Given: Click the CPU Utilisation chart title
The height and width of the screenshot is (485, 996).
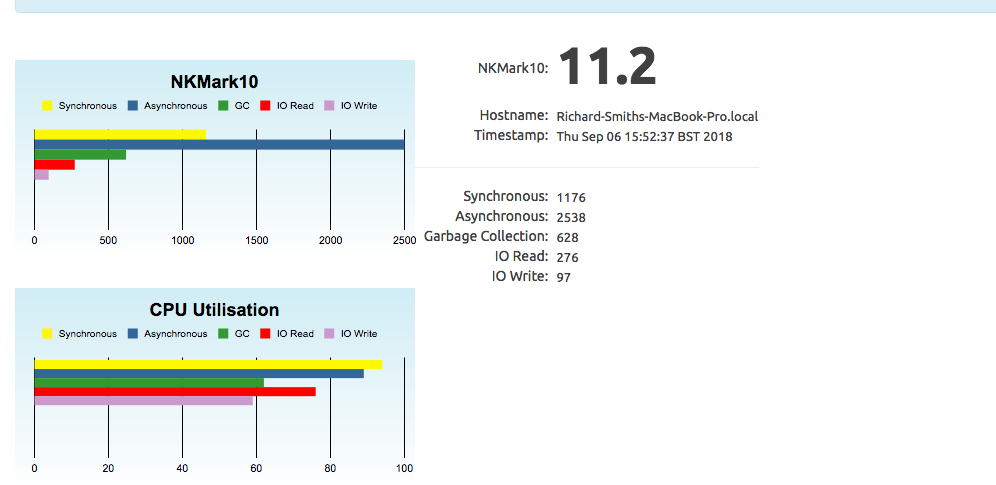Looking at the screenshot, I should click(215, 310).
